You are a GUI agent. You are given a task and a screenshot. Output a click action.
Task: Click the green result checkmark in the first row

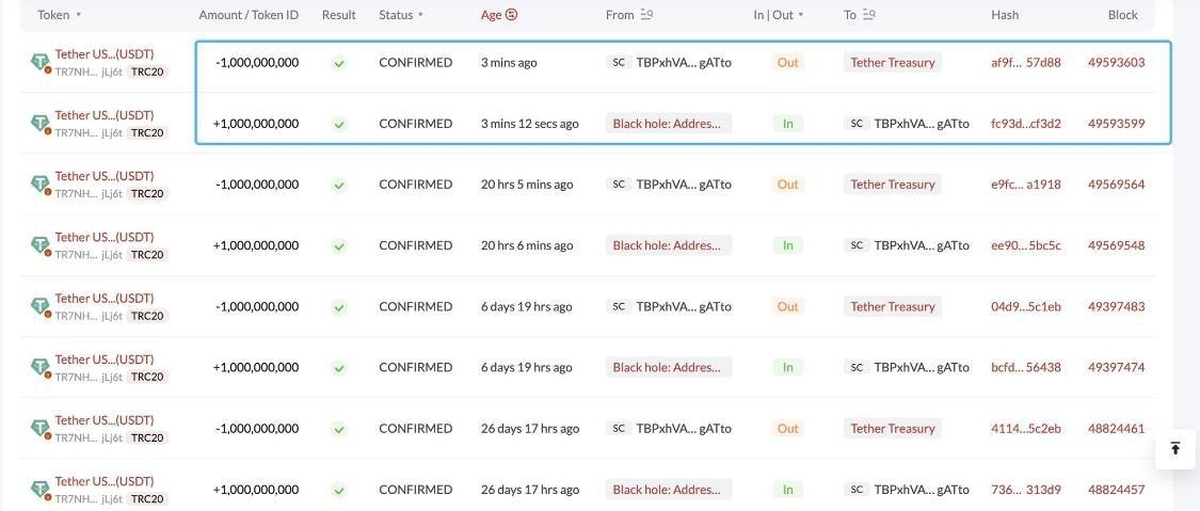[x=339, y=63]
